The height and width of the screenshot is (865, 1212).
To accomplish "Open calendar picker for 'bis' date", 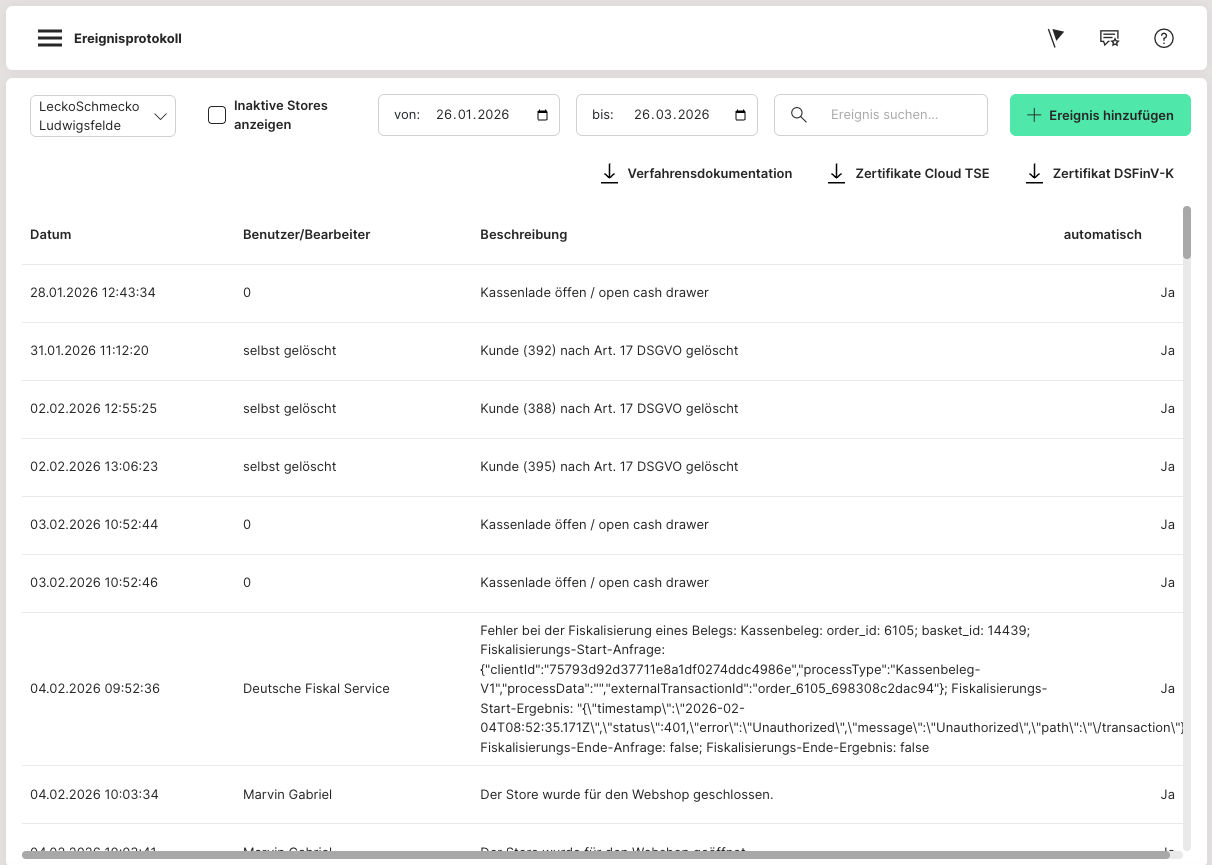I will 741,115.
